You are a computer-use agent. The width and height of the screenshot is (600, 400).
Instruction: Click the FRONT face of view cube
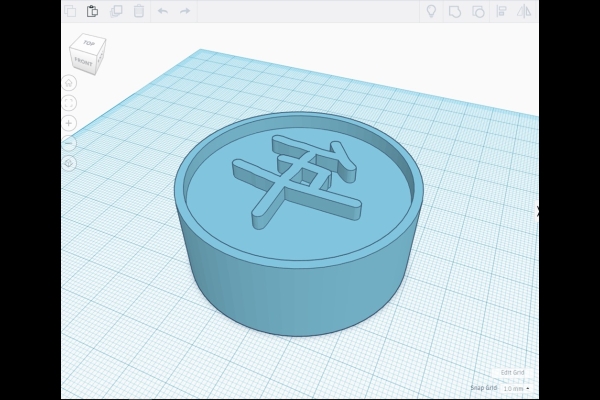[x=84, y=62]
